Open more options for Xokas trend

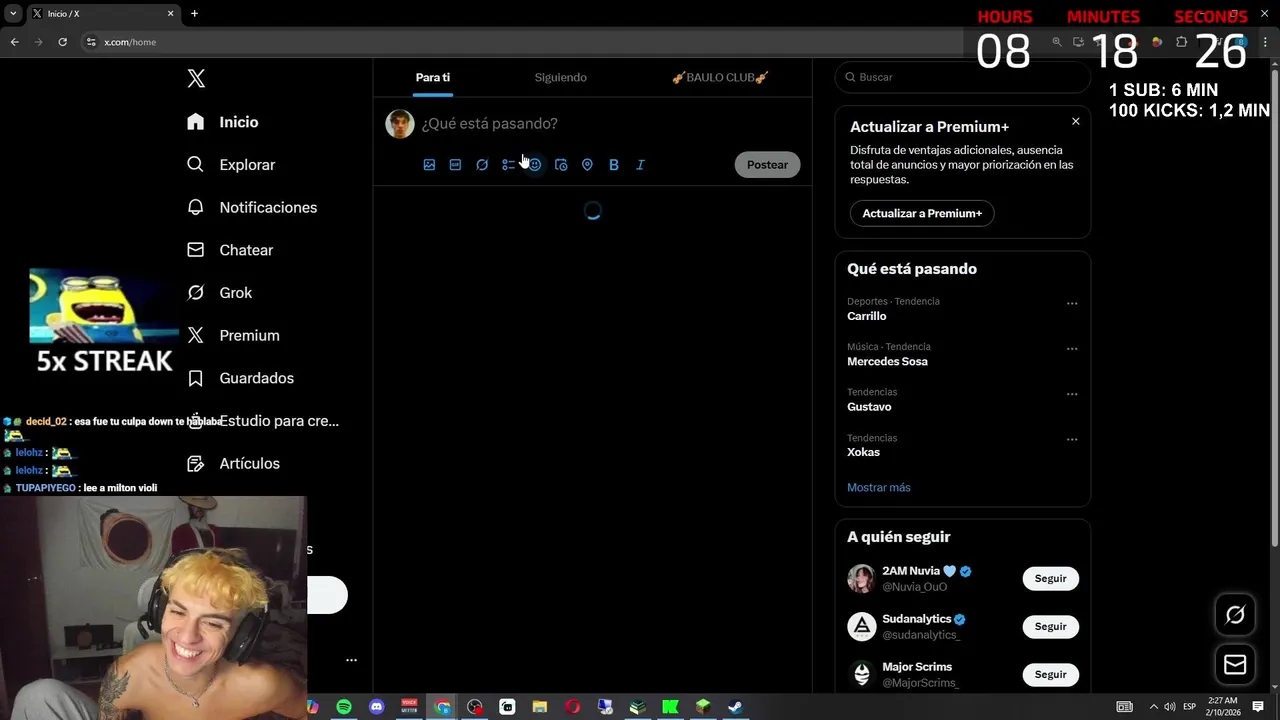click(x=1072, y=439)
